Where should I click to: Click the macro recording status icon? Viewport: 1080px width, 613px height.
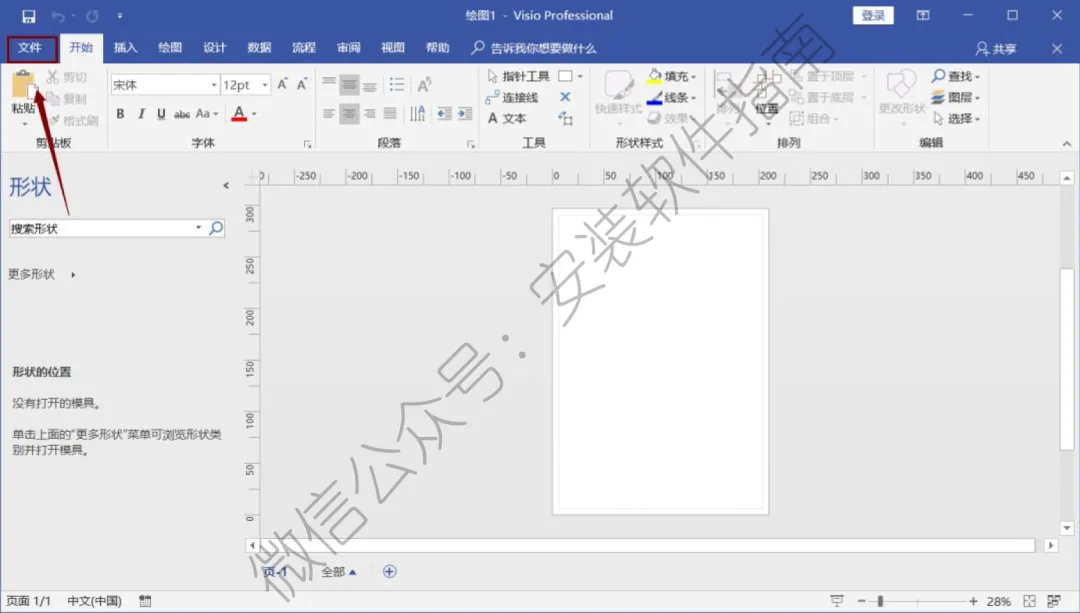point(145,601)
